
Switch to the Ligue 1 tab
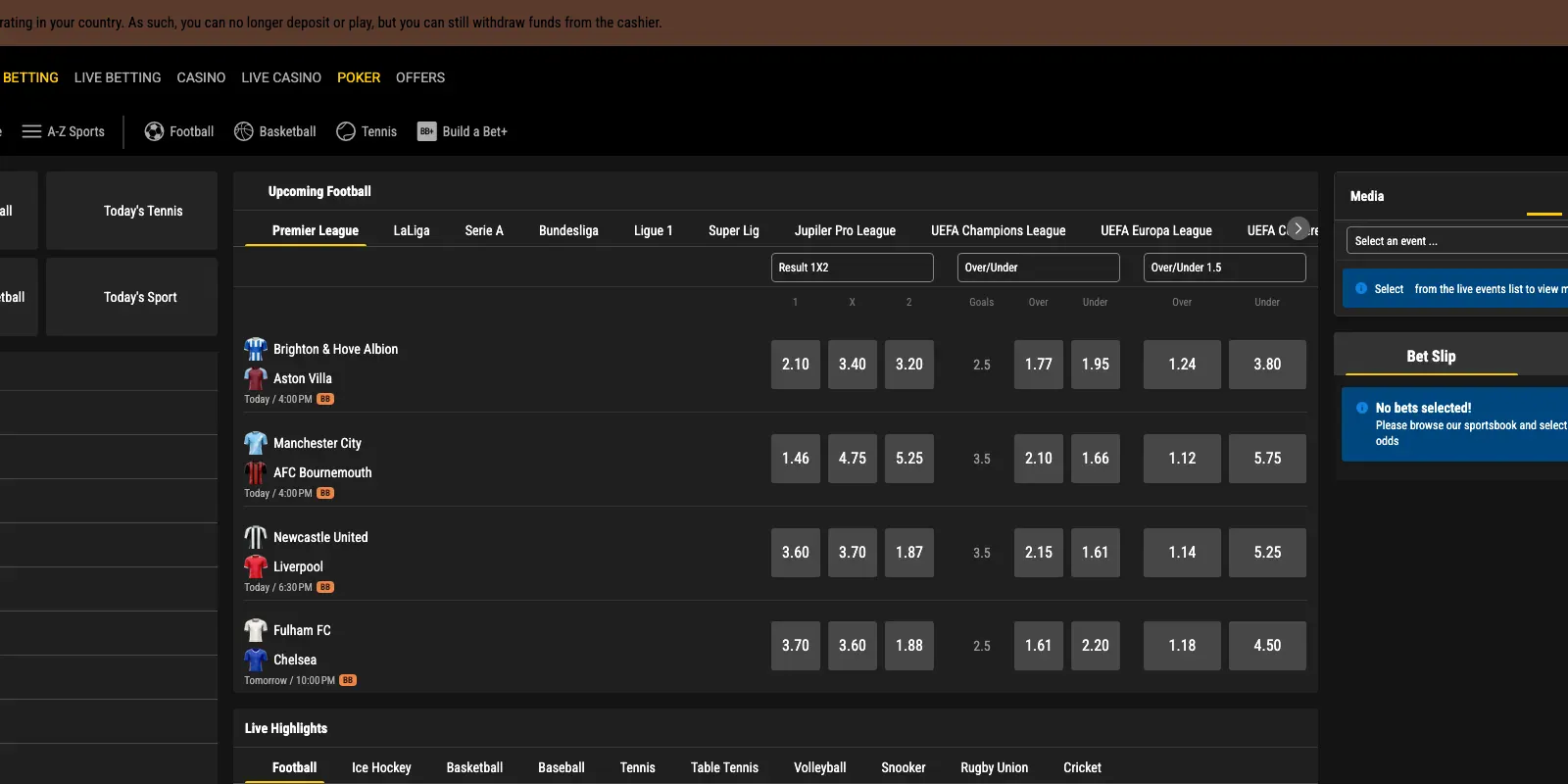tap(654, 230)
